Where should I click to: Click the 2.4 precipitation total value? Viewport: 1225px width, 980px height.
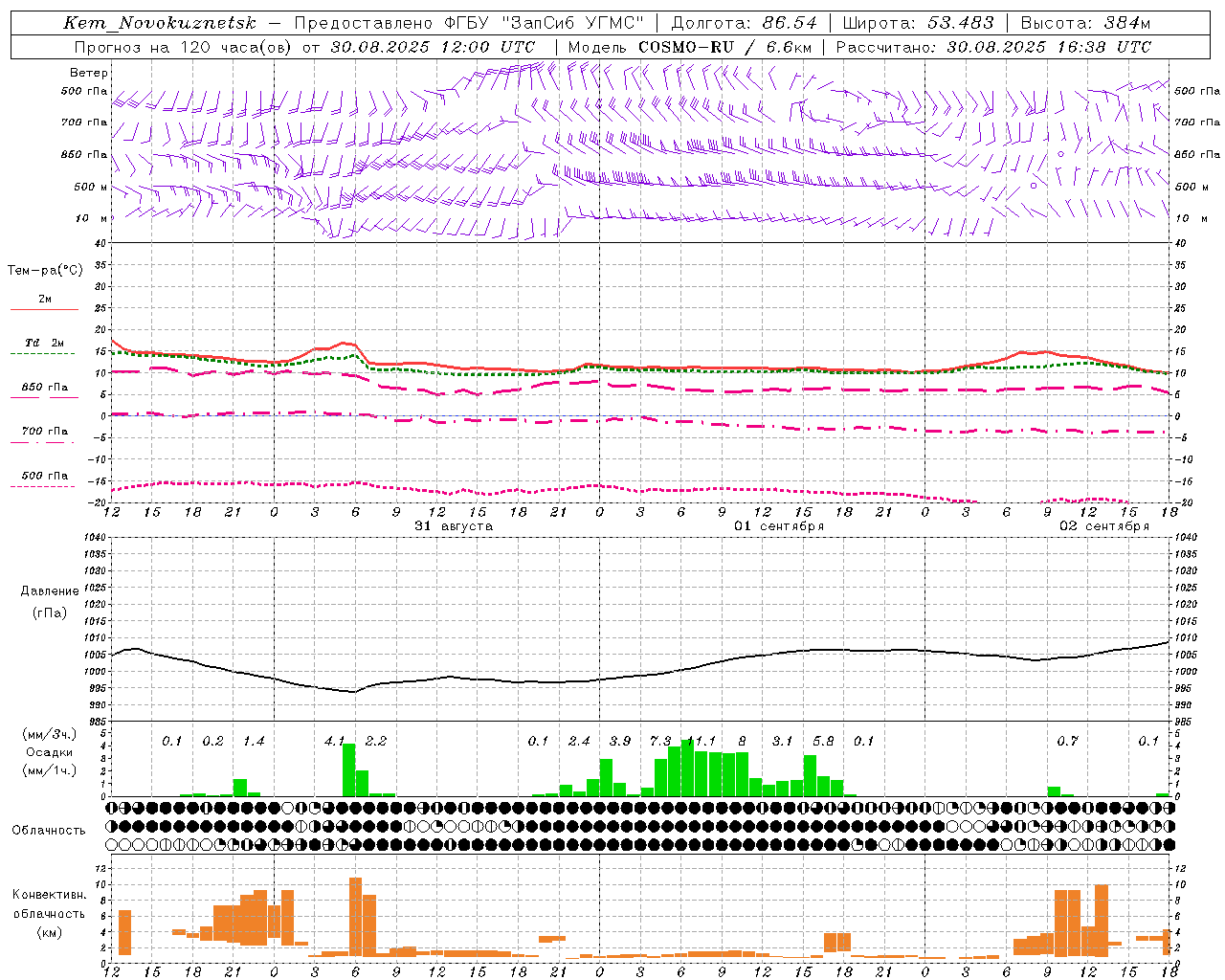(579, 742)
